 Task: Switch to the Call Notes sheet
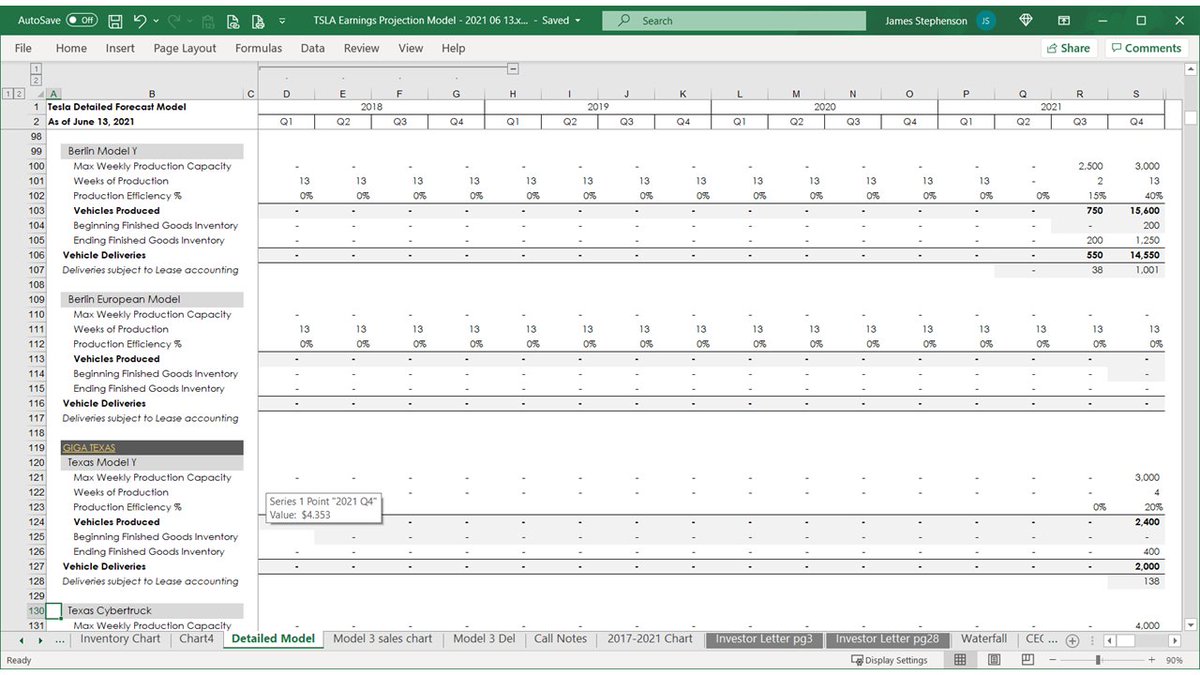point(560,639)
